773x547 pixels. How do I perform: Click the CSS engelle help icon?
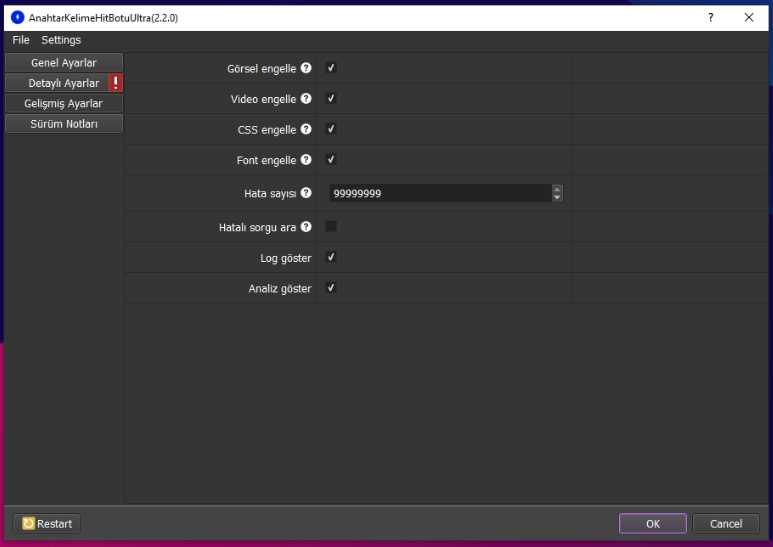tap(306, 129)
